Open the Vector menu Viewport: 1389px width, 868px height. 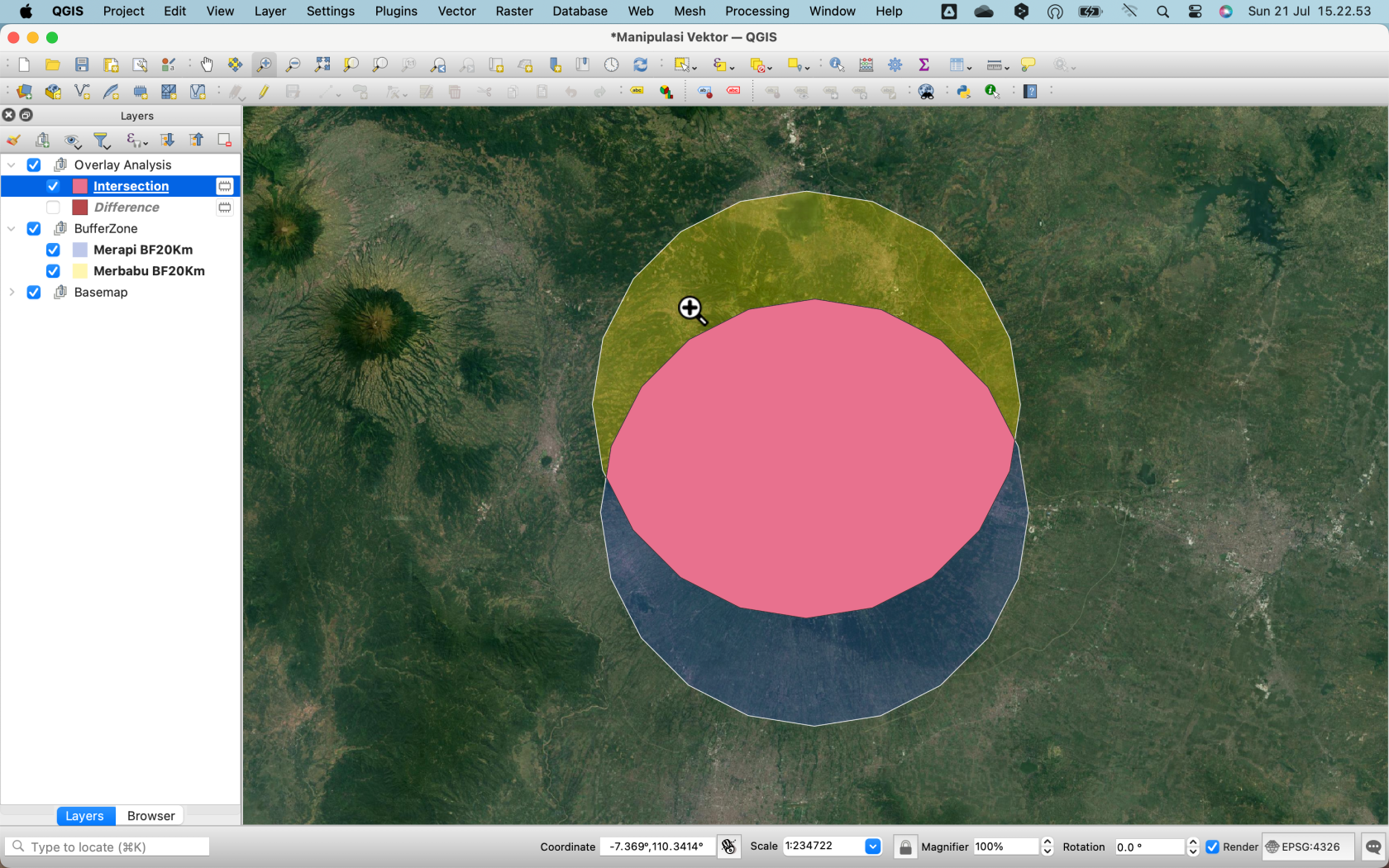click(456, 11)
